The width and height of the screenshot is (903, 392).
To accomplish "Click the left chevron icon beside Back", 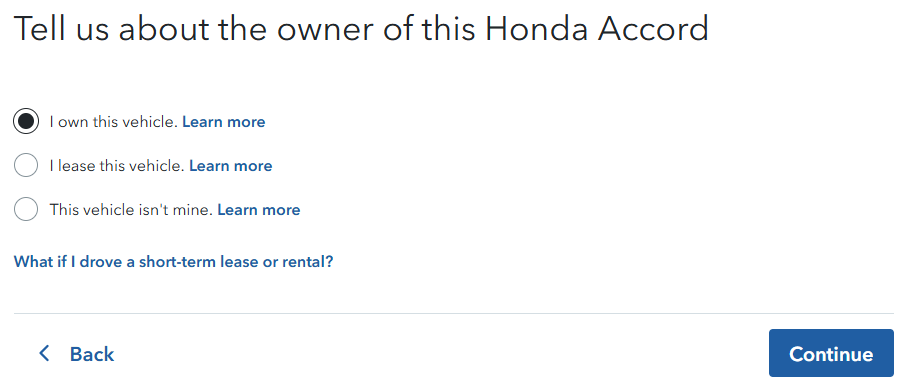I will pos(44,353).
